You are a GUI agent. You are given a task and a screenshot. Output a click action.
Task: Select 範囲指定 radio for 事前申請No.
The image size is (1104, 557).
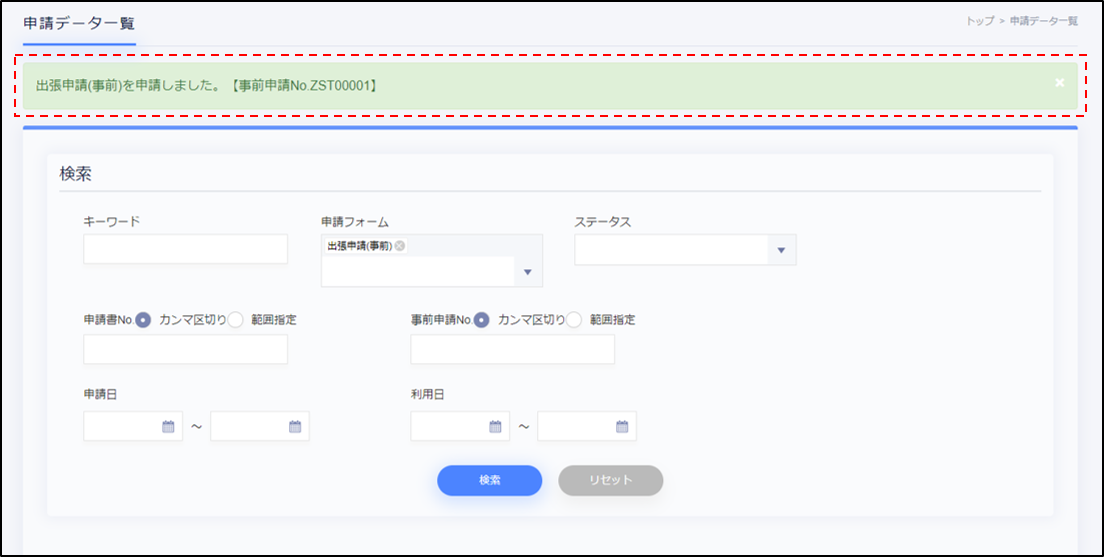tap(575, 320)
